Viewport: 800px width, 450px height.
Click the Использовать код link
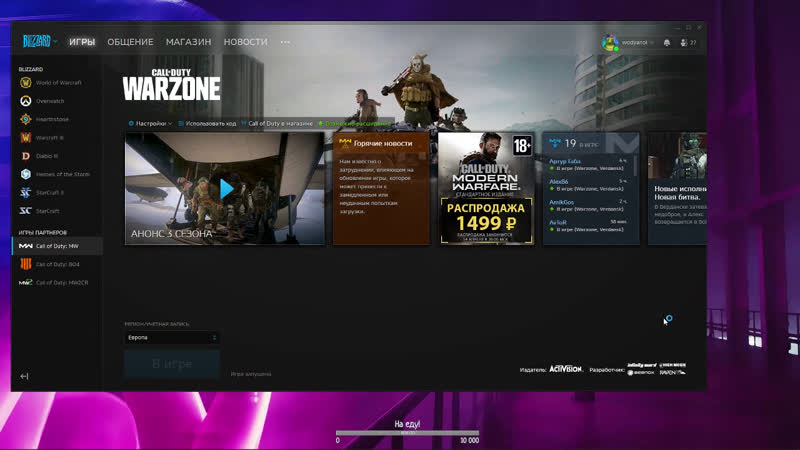point(208,123)
